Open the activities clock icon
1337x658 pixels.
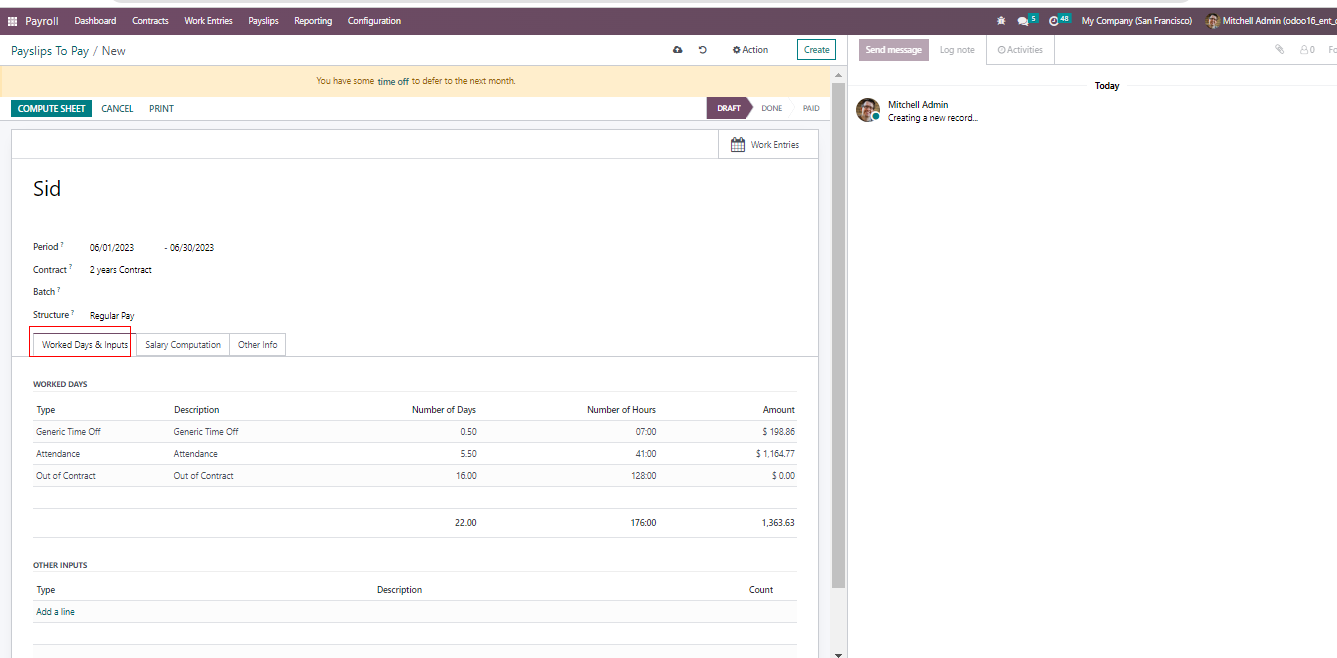click(1054, 21)
